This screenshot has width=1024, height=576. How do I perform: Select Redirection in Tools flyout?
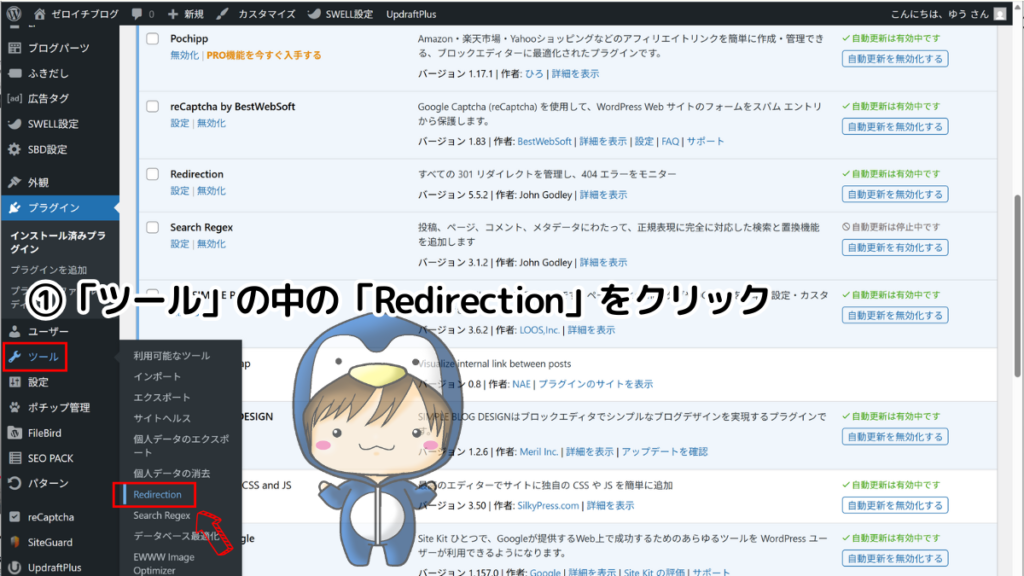click(x=157, y=494)
